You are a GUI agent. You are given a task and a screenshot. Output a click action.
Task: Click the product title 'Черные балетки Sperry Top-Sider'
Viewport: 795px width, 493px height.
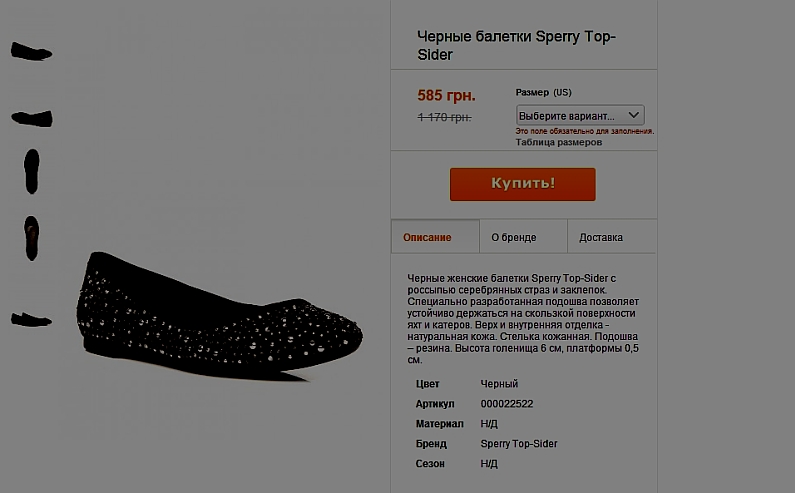click(x=516, y=46)
